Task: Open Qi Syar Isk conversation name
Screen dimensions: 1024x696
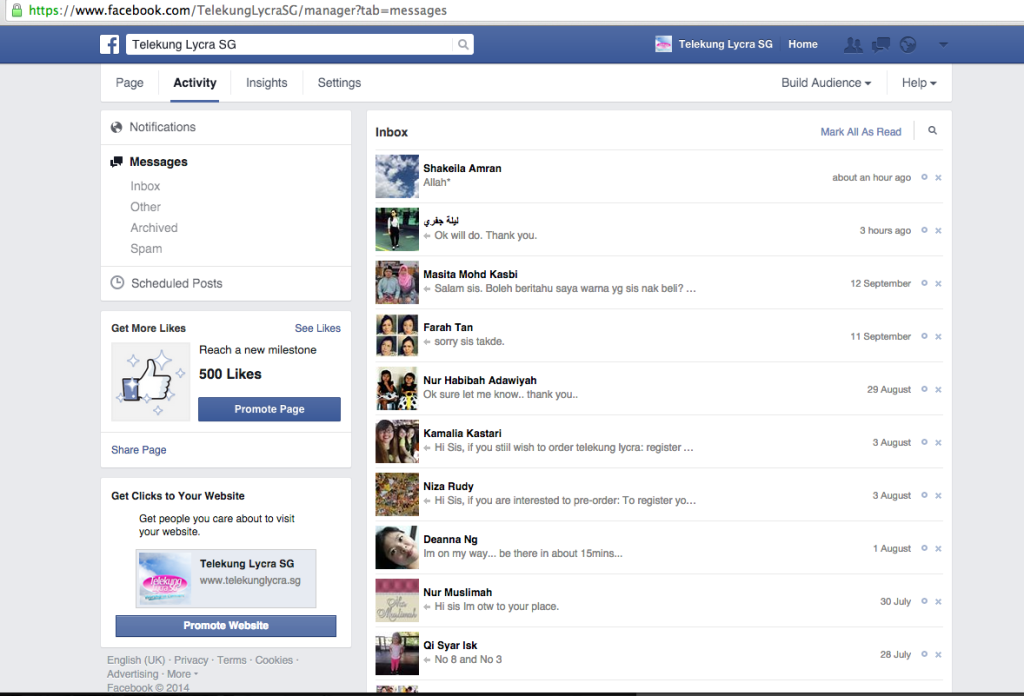Action: [450, 645]
